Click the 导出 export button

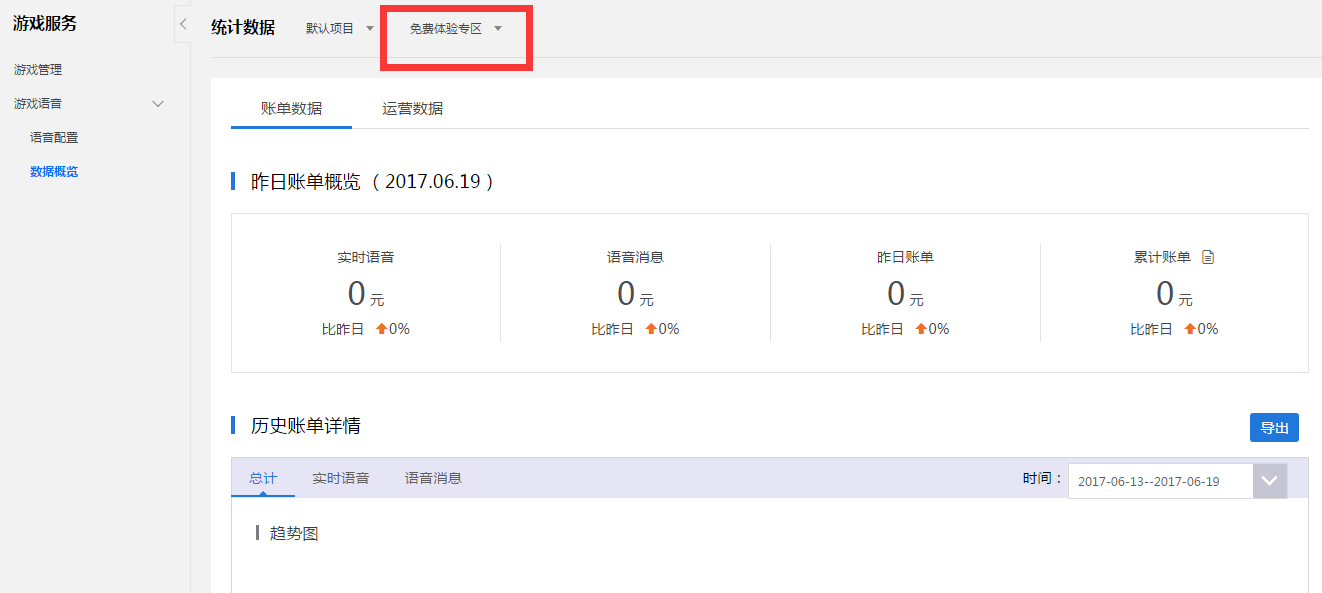1274,427
